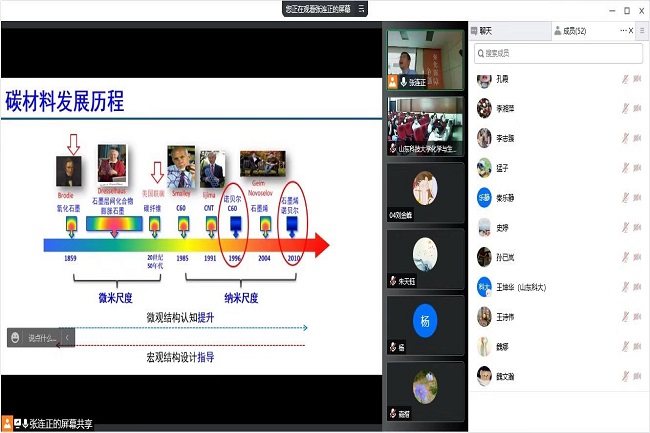Toggle microphone icon for 孔爽
Screen dimensions: 650x433
(x=625, y=78)
